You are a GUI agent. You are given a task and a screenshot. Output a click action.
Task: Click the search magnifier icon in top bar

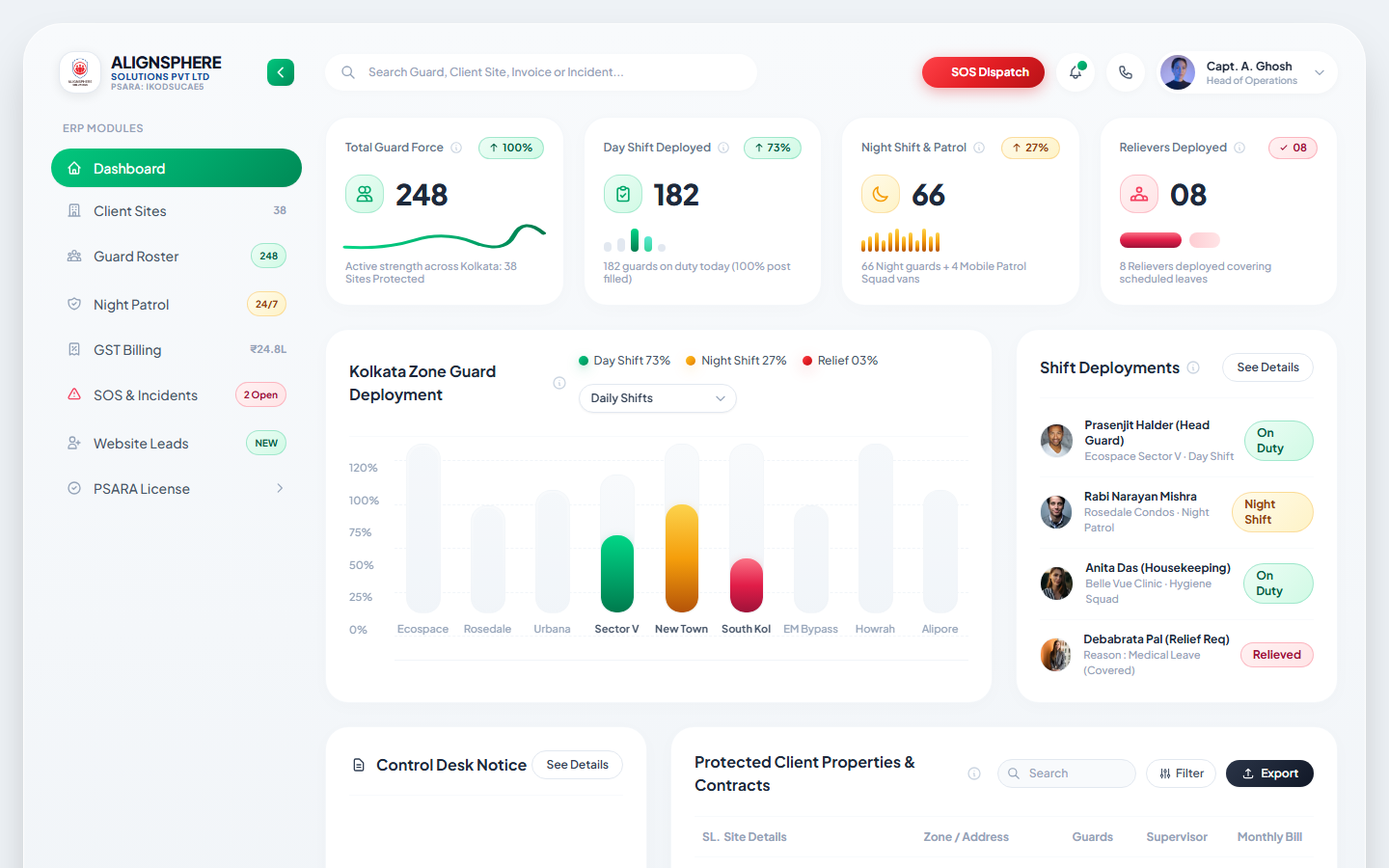(348, 72)
